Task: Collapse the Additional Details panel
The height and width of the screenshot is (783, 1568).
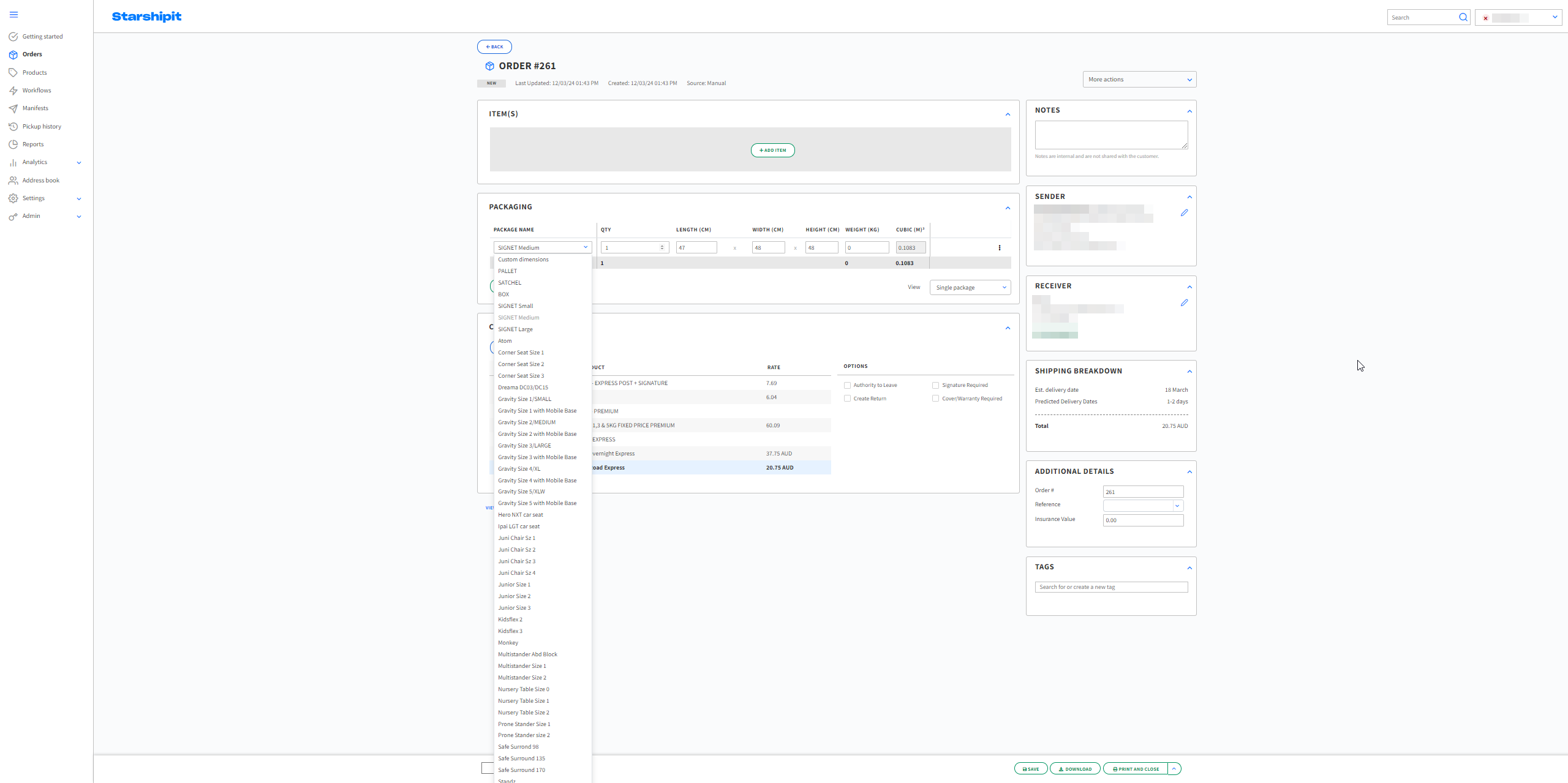Action: pyautogui.click(x=1189, y=472)
